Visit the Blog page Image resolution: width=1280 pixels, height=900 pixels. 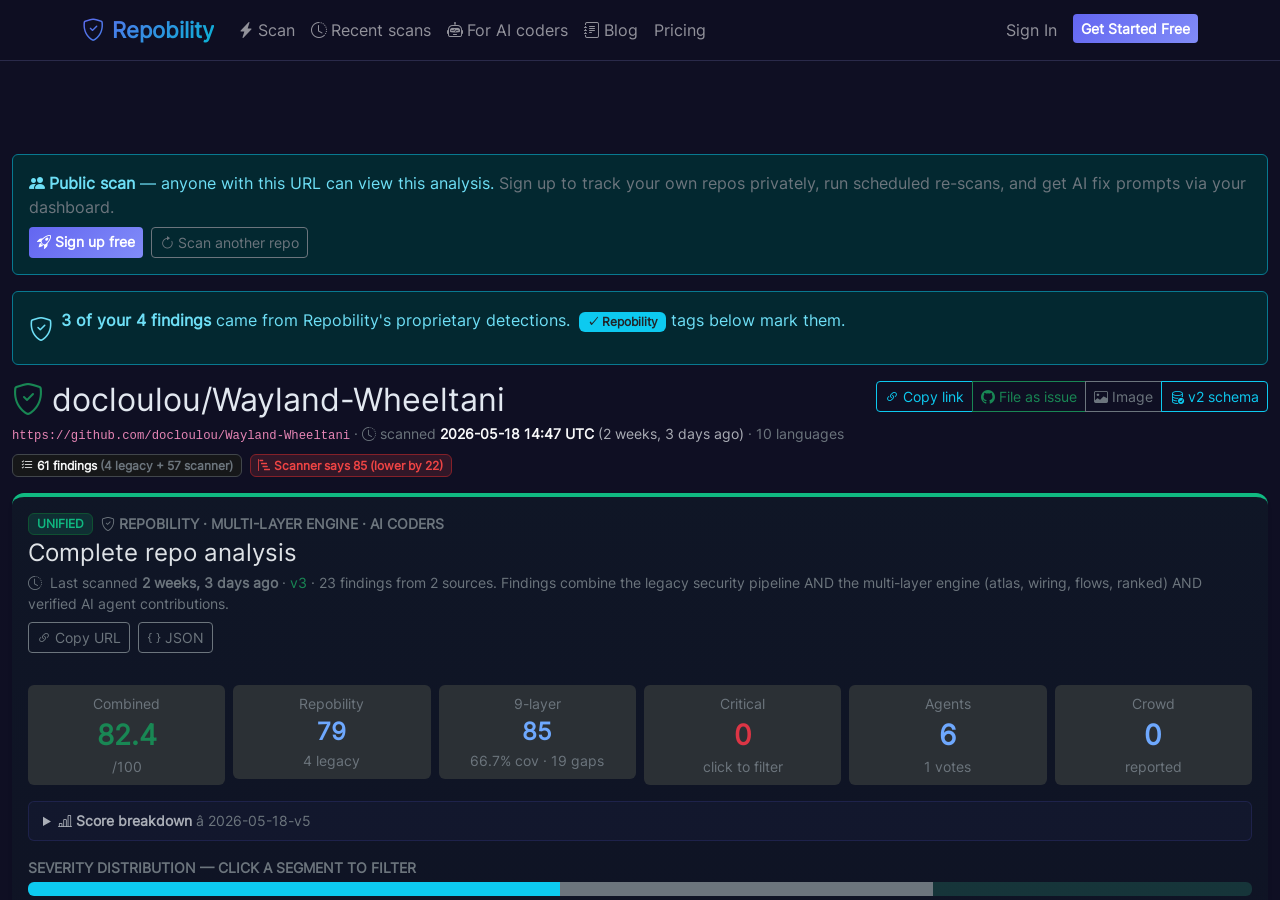tap(611, 30)
